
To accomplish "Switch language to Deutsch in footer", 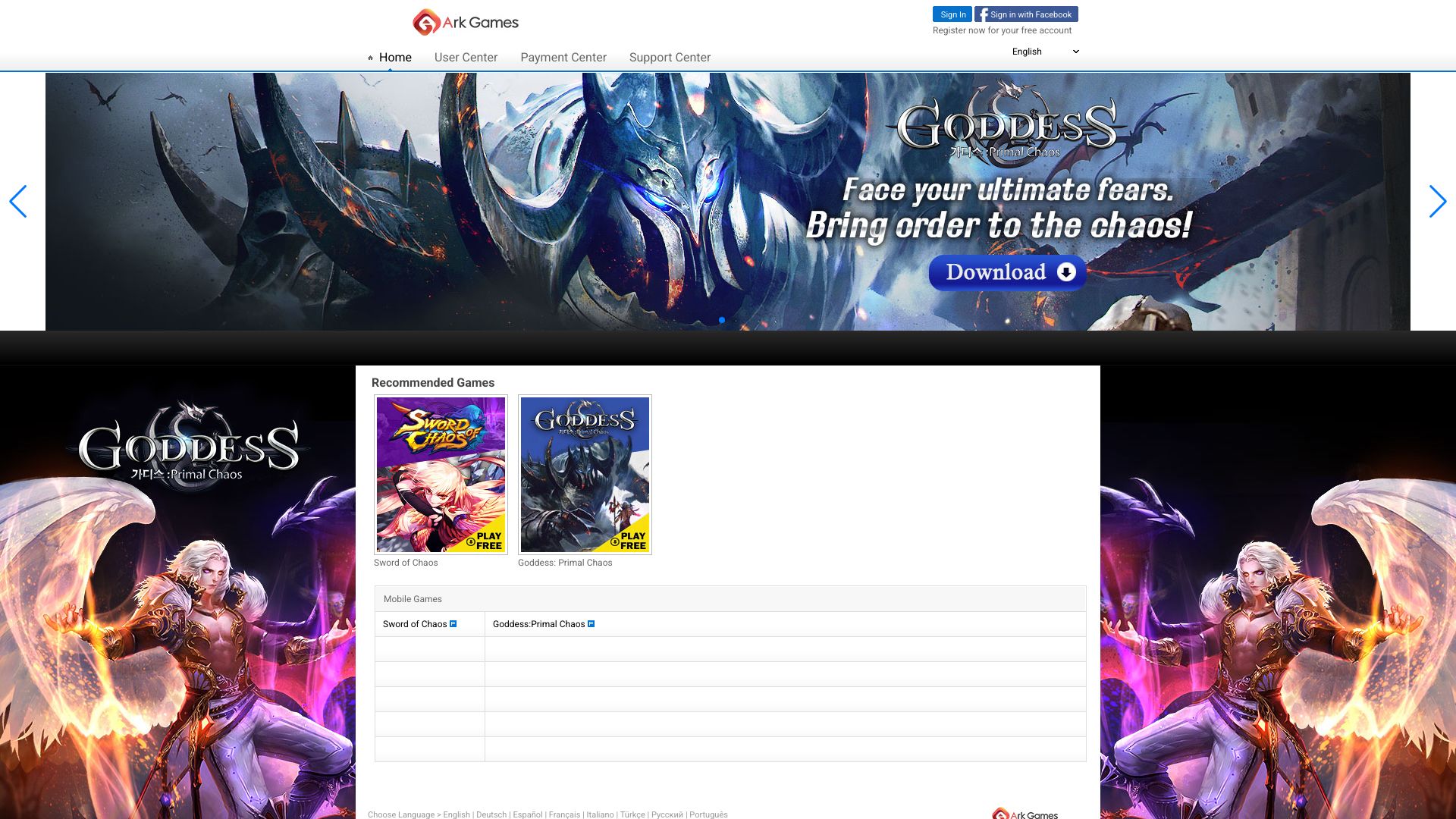I will click(x=491, y=814).
